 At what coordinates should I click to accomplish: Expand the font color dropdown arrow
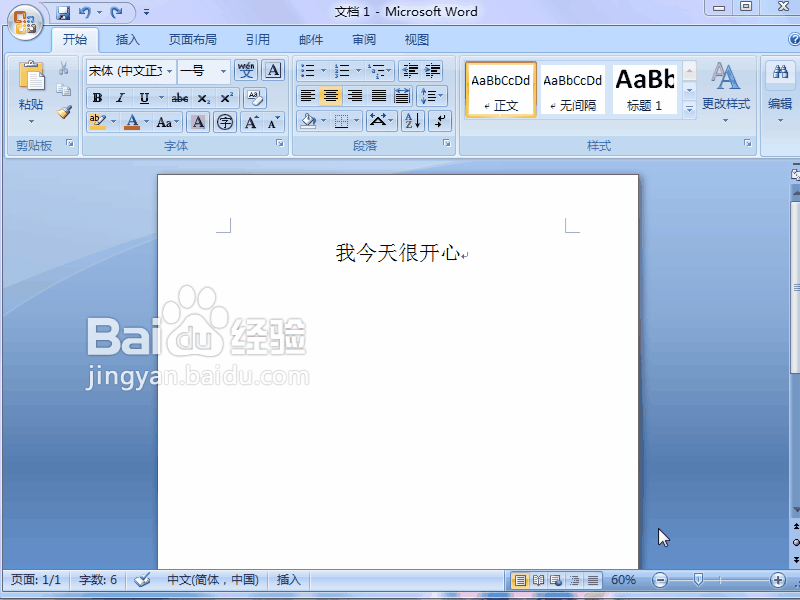(x=145, y=121)
